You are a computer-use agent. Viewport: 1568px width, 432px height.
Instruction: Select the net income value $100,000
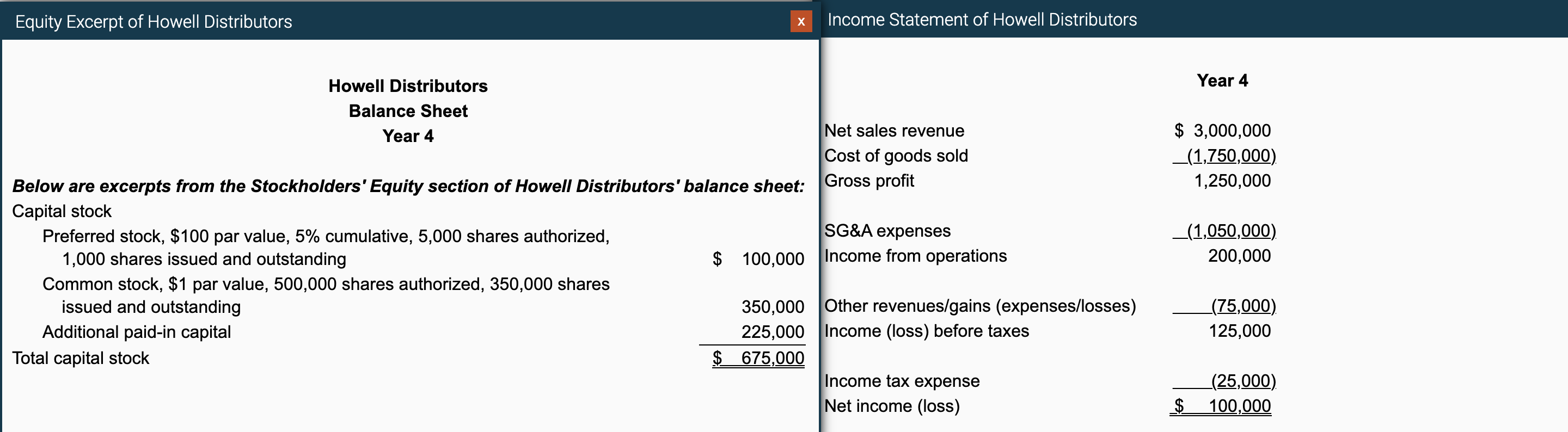click(x=1222, y=406)
